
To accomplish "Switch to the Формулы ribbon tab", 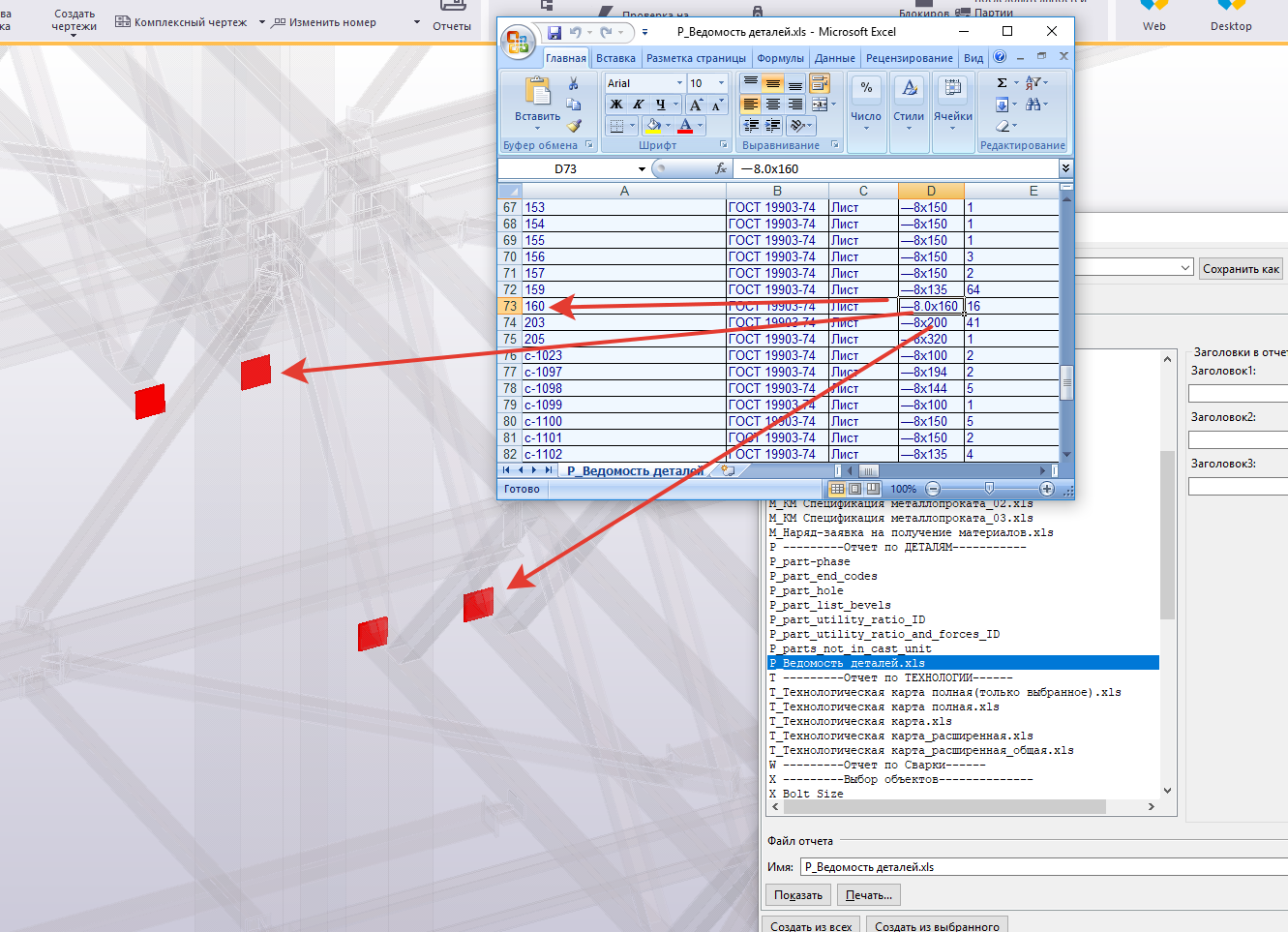I will click(780, 58).
